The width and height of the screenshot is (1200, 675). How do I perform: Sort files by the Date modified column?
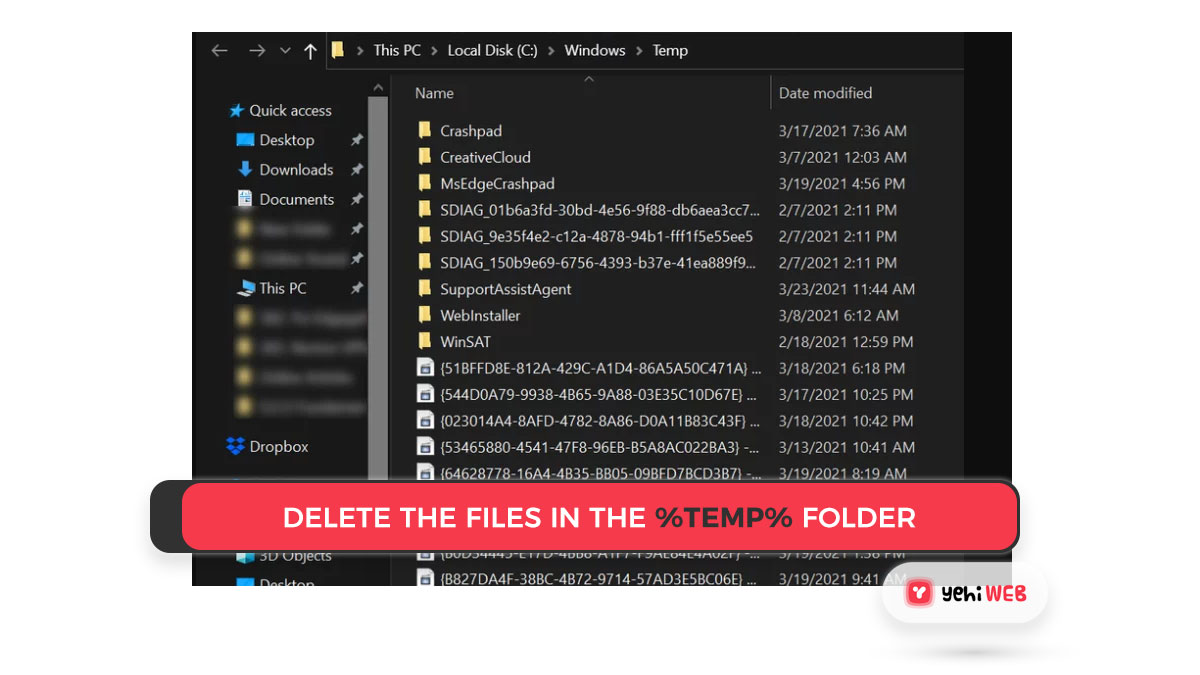pos(826,93)
